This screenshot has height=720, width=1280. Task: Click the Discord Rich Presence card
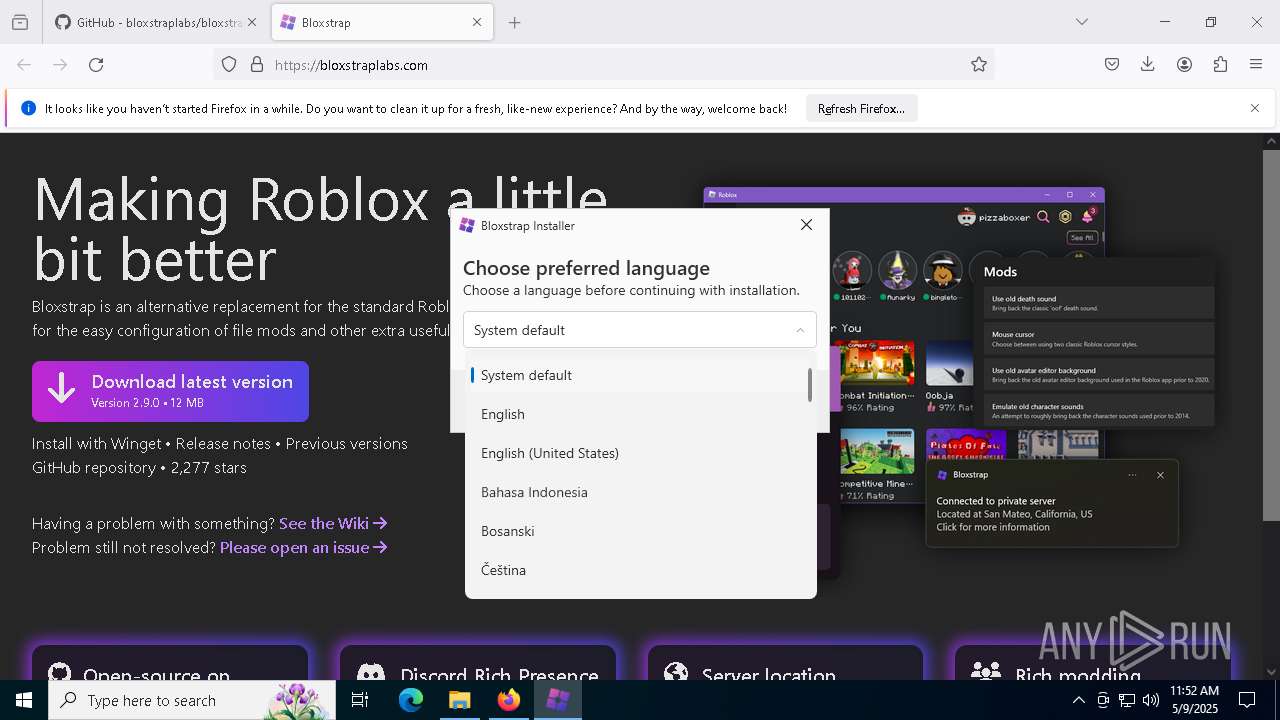click(478, 663)
